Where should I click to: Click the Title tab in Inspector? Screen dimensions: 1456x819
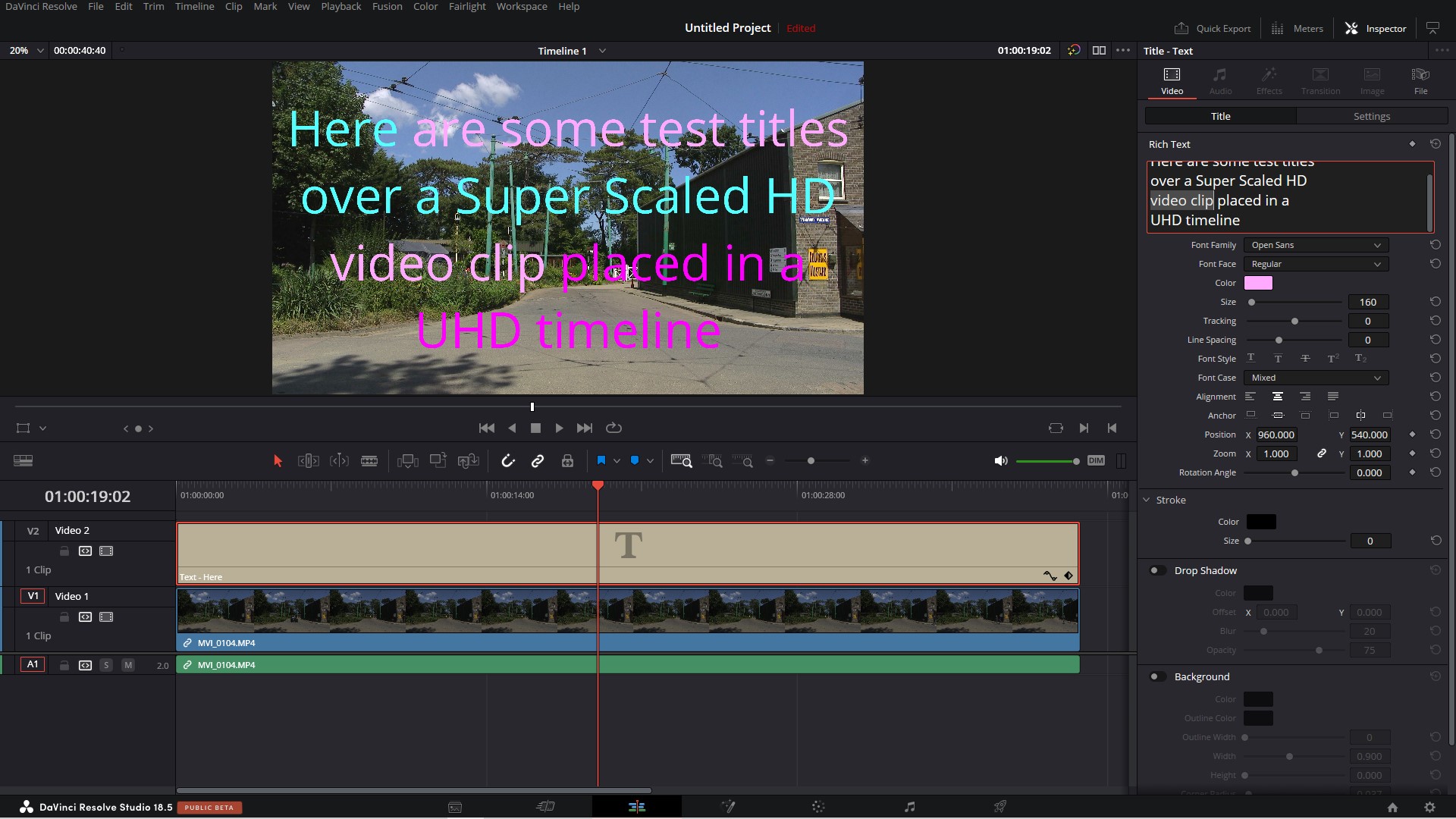coord(1221,115)
